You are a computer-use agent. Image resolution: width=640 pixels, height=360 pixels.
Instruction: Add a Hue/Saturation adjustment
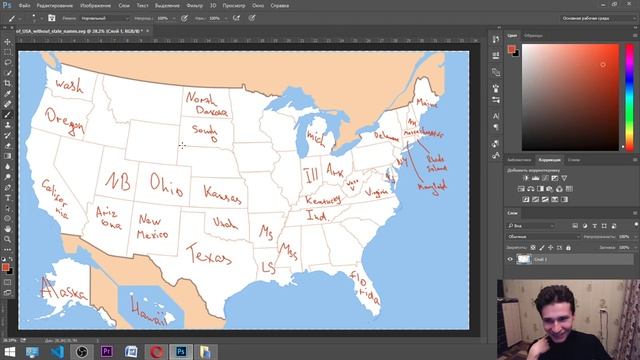point(521,189)
